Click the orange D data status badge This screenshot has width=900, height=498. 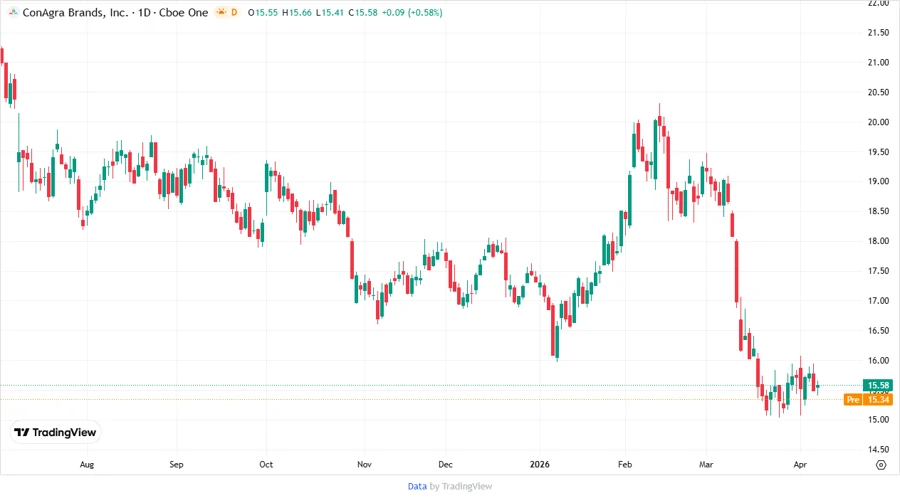234,12
